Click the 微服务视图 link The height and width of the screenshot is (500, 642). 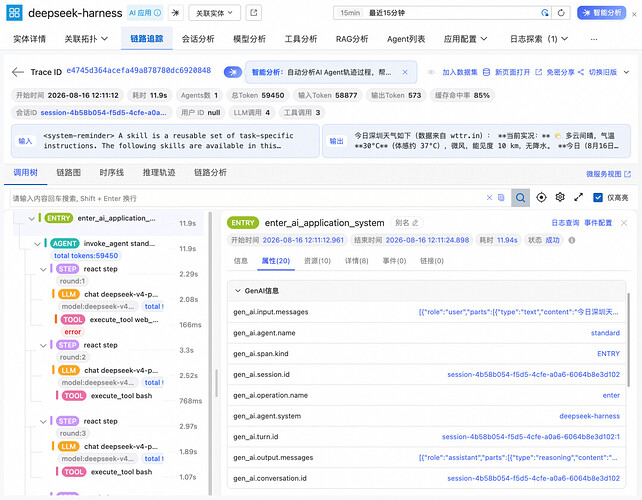(608, 174)
